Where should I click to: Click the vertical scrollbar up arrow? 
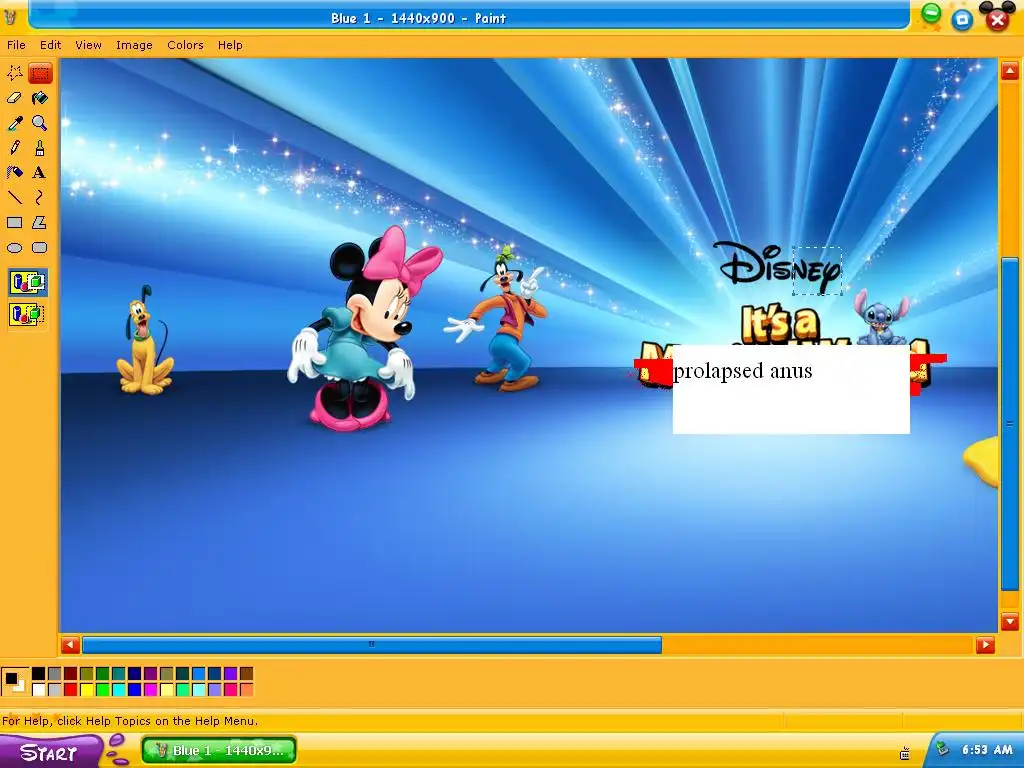1010,71
